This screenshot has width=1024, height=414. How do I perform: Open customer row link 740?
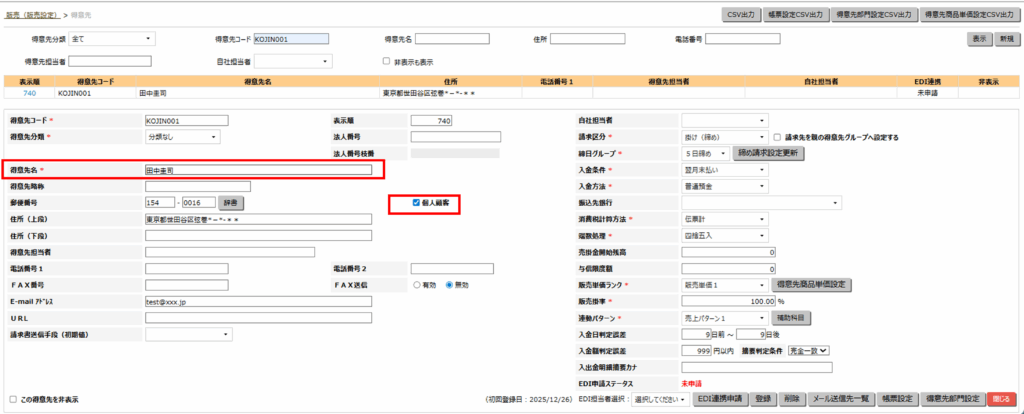point(30,92)
